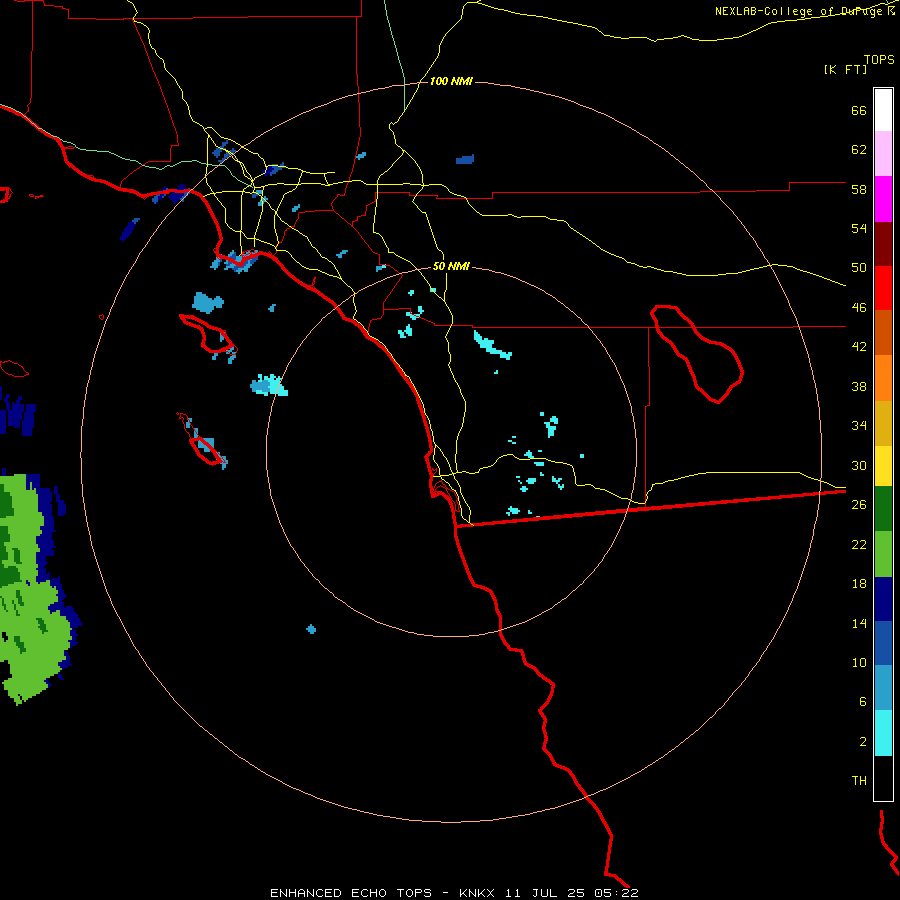Click the "10" legend value
Viewport: 900px width, 900px height.
coord(859,662)
